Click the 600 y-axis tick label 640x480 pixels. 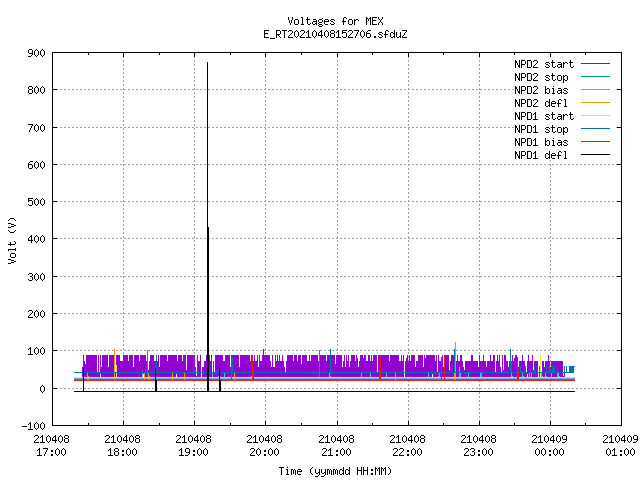[x=36, y=165]
